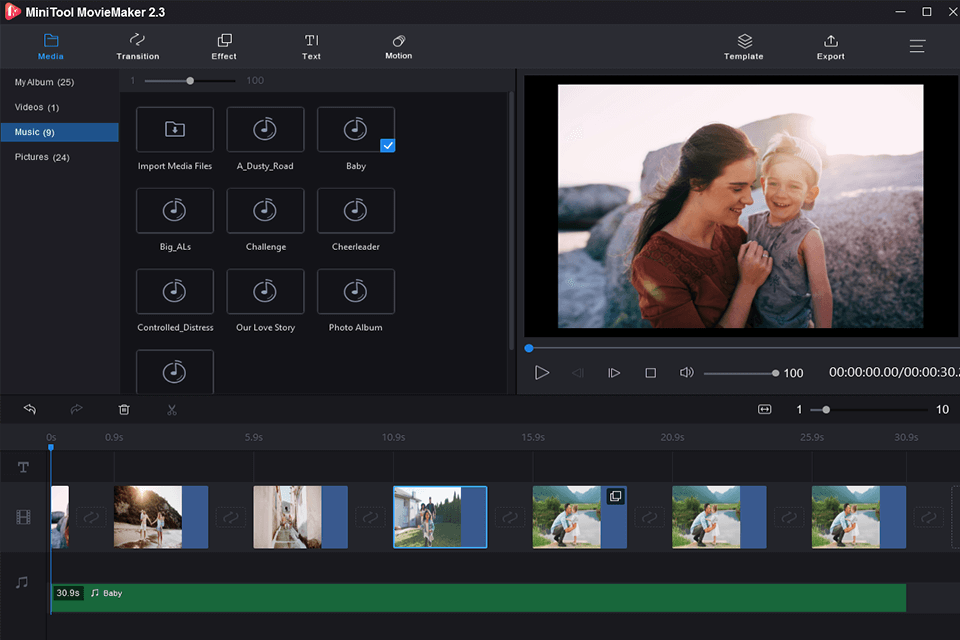
Task: Click transition slot between first two clips
Action: (91, 517)
